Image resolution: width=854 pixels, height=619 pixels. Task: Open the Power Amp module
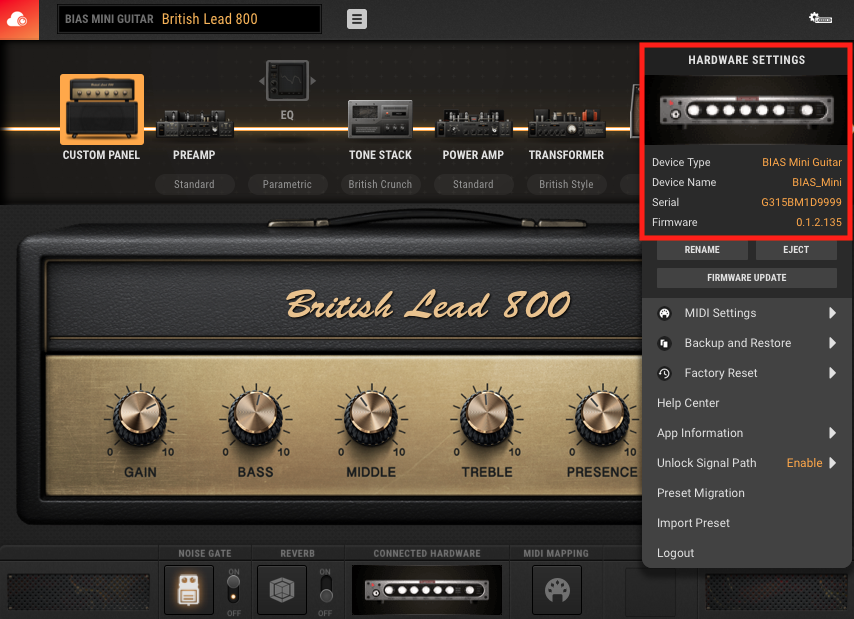point(473,124)
